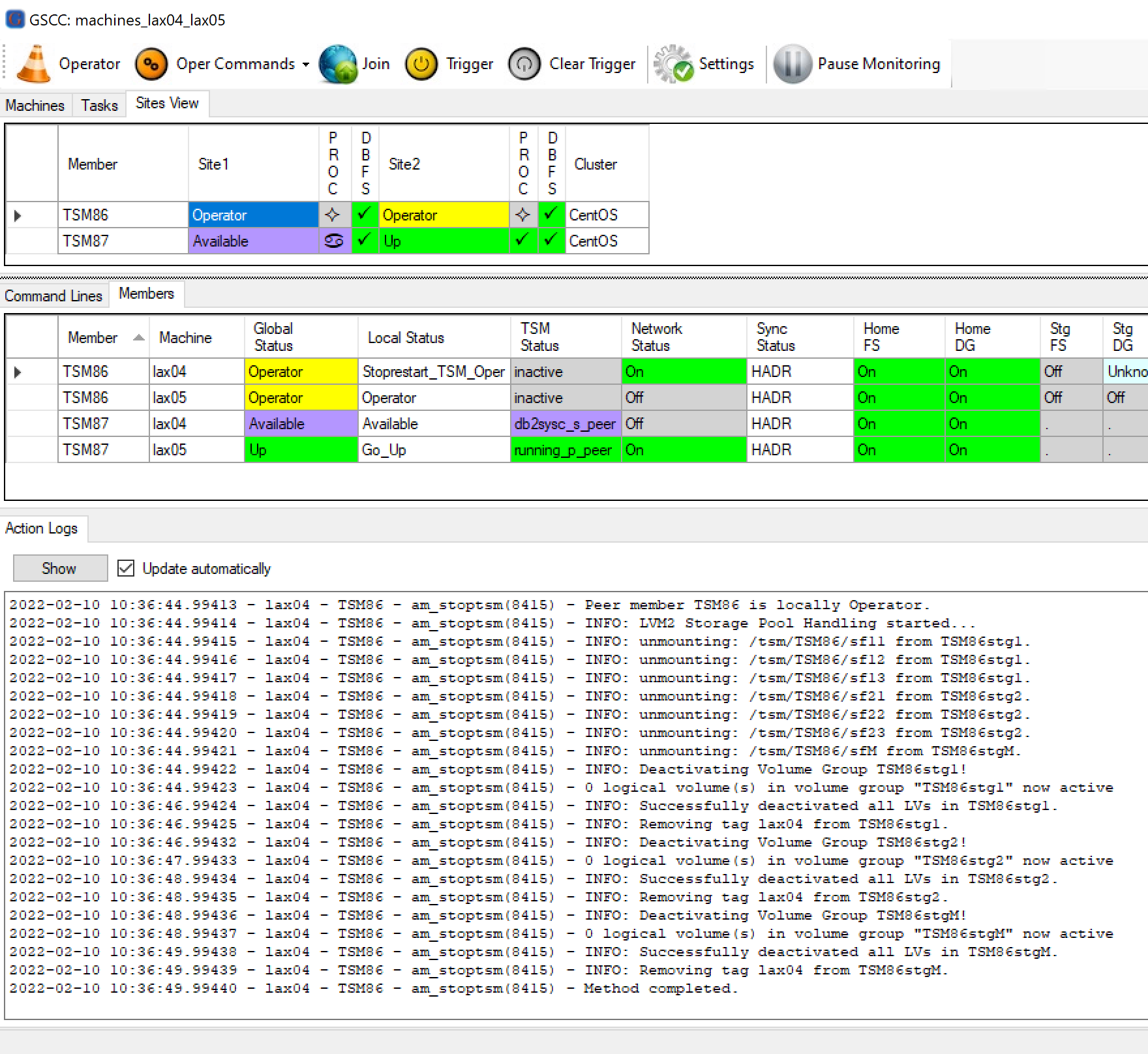Click the purple Available Site1 cell
Screen dimensions: 1148x1054
point(253,241)
